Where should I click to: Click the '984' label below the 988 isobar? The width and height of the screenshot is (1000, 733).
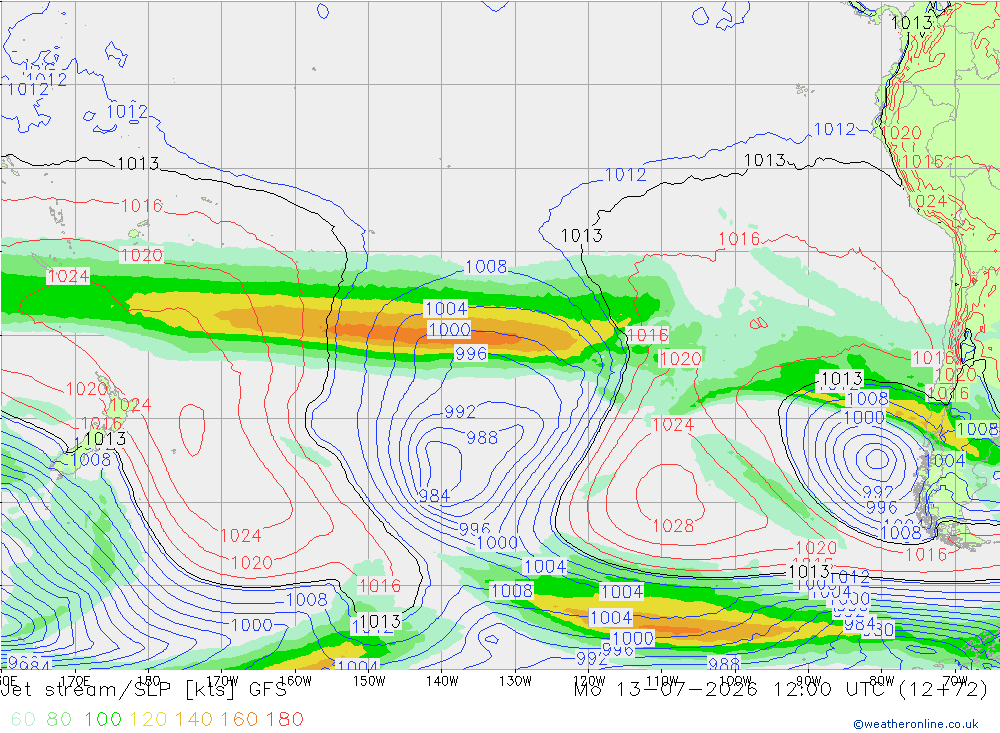click(x=434, y=496)
